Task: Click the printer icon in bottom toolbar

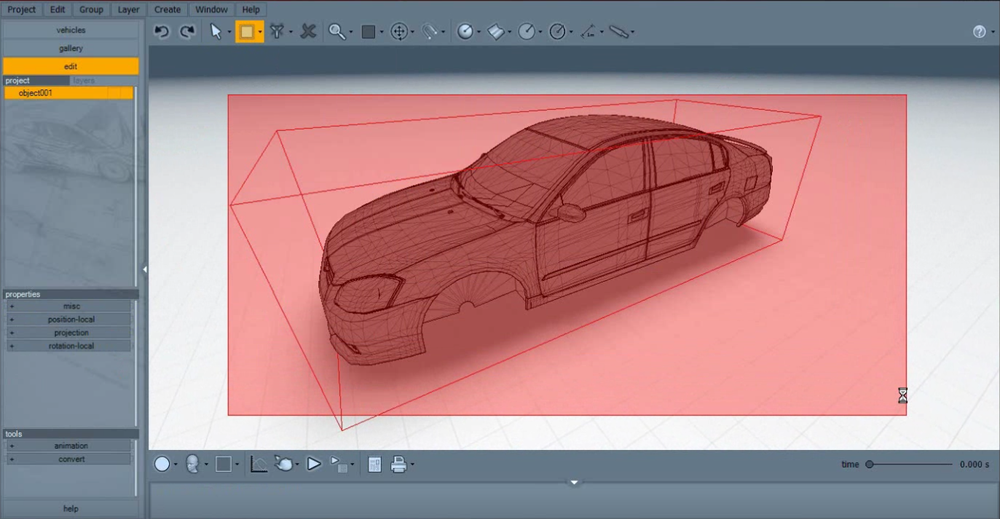Action: (399, 464)
